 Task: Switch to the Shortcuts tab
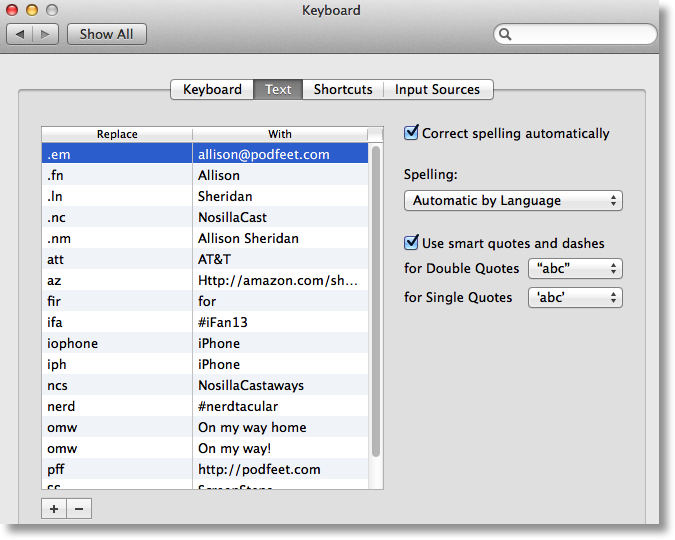coord(342,90)
